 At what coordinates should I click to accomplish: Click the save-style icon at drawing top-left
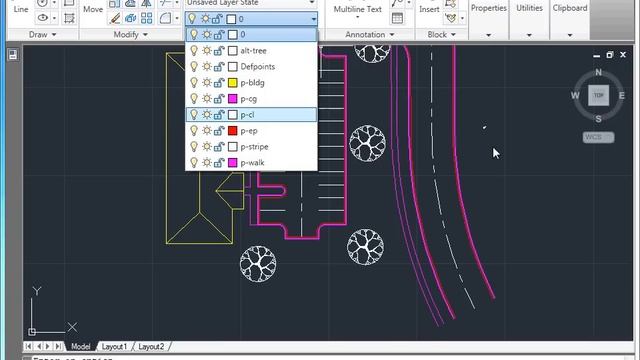click(x=13, y=55)
